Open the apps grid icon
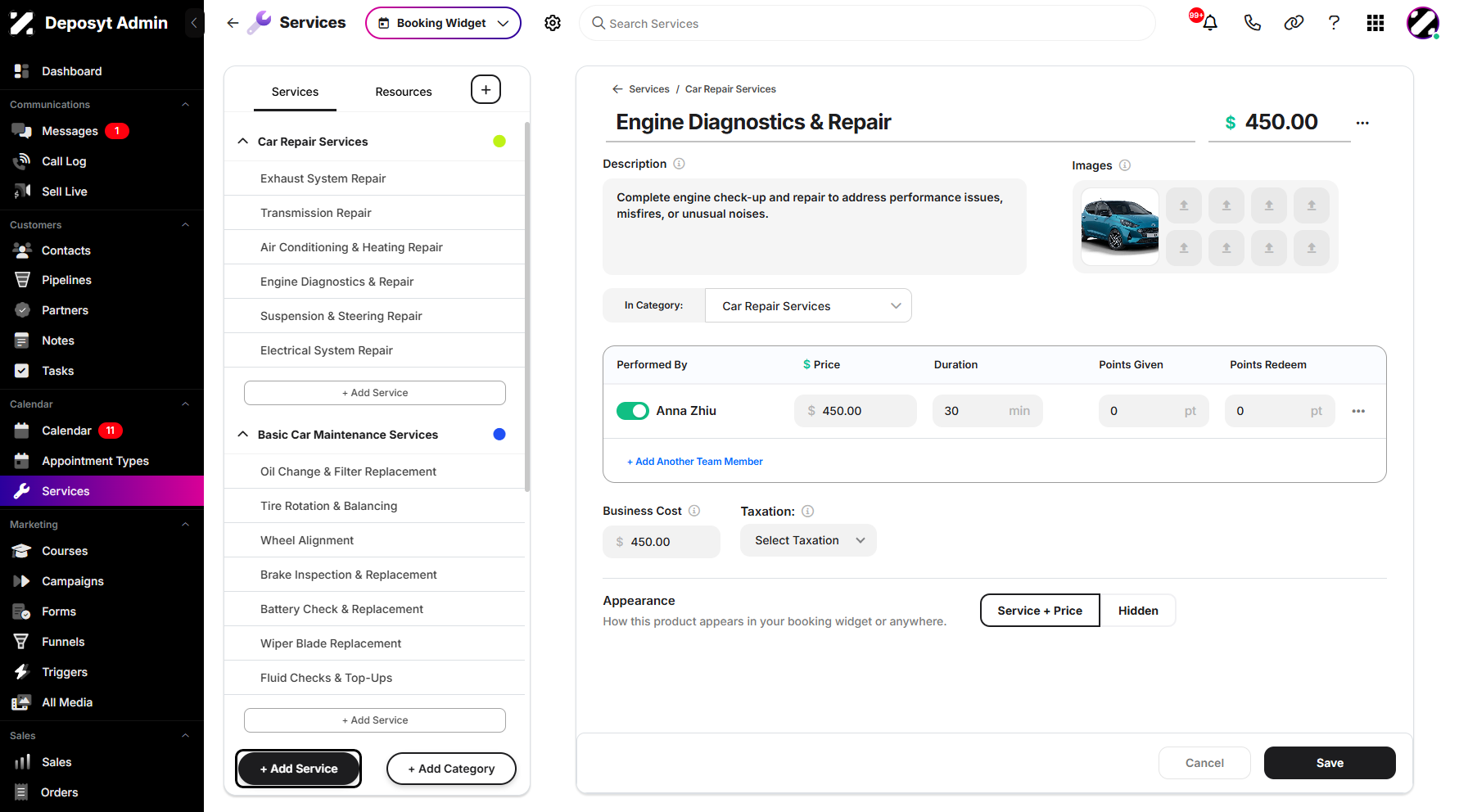1459x812 pixels. coord(1375,23)
